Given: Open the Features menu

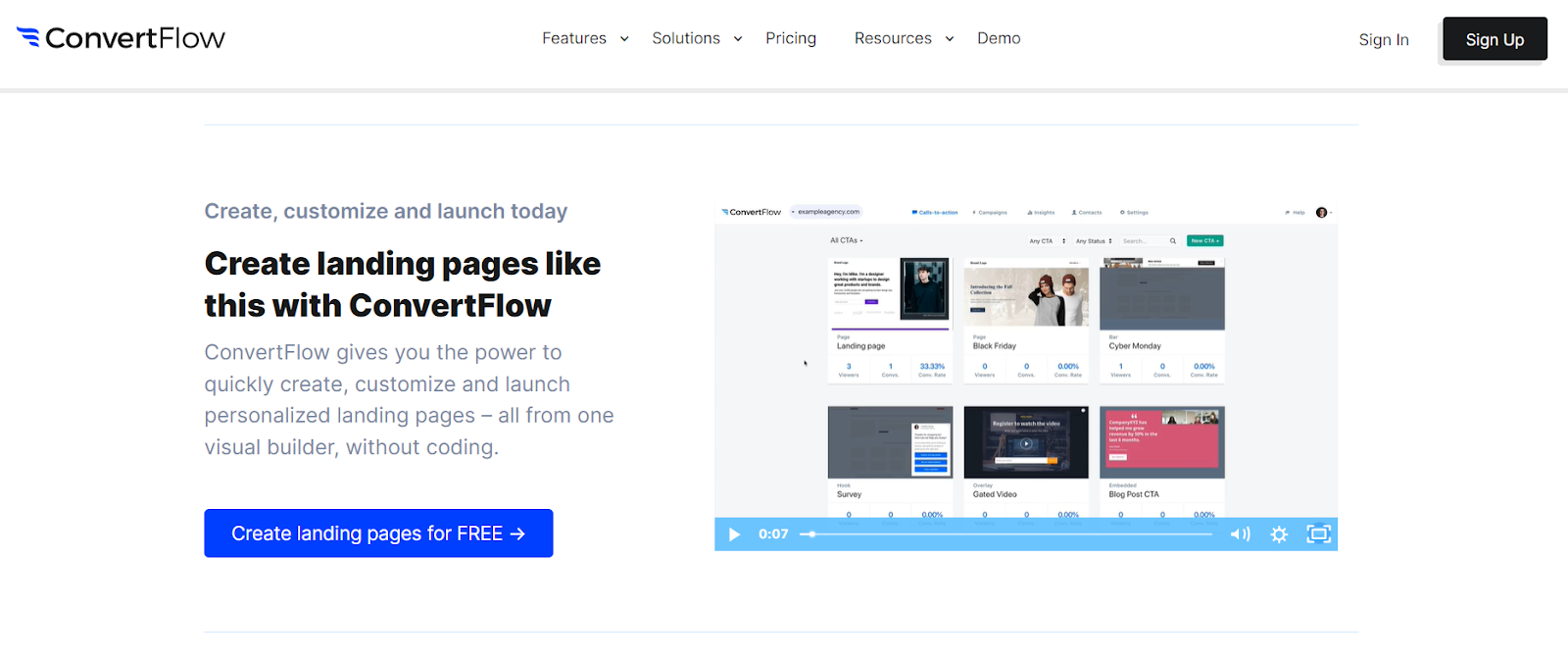Looking at the screenshot, I should [574, 38].
